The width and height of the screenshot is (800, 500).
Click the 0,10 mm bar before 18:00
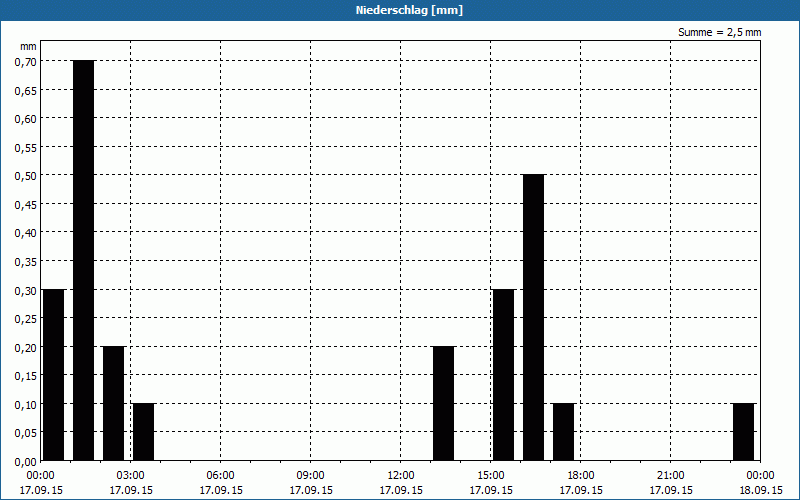pyautogui.click(x=563, y=432)
